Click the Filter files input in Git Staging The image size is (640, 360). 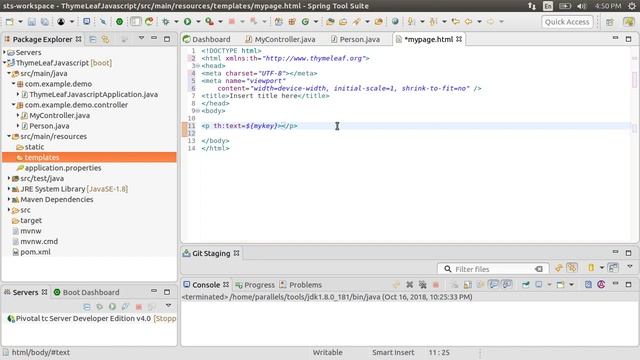(x=492, y=269)
